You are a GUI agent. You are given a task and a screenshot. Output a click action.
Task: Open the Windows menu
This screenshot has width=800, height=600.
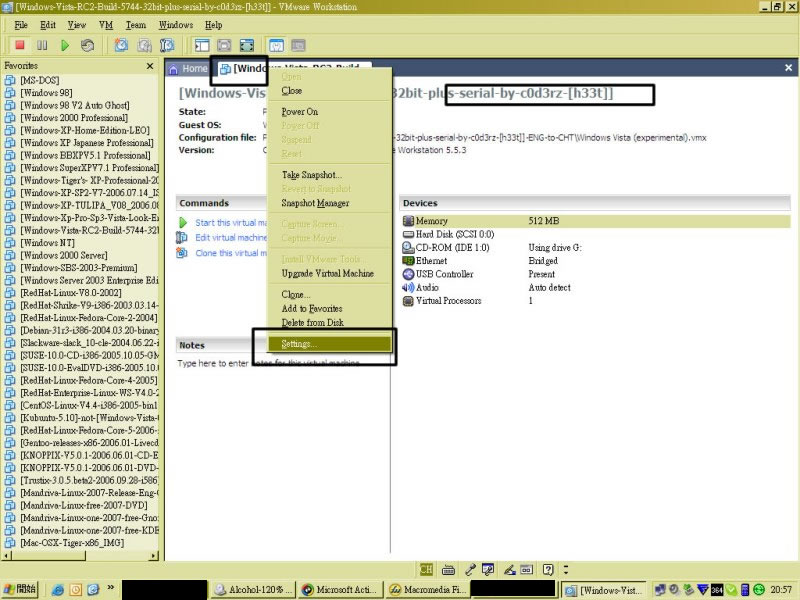(x=176, y=25)
